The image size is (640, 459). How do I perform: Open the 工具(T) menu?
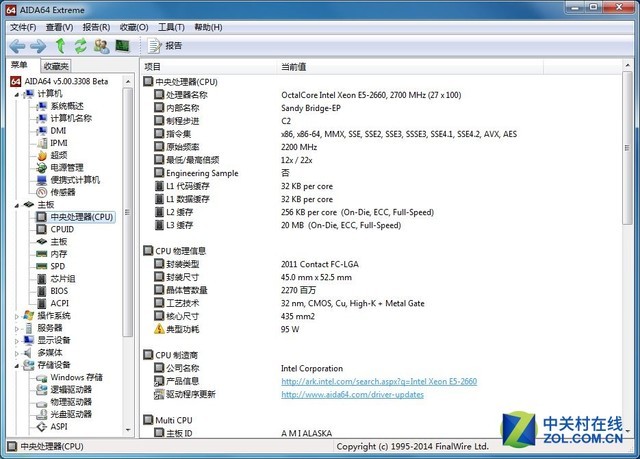click(x=171, y=27)
